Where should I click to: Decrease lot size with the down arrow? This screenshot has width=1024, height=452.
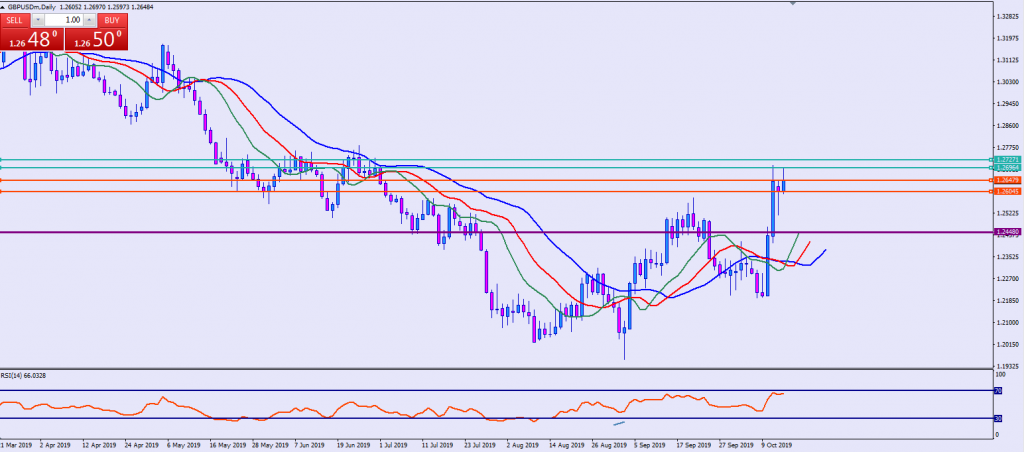point(37,19)
